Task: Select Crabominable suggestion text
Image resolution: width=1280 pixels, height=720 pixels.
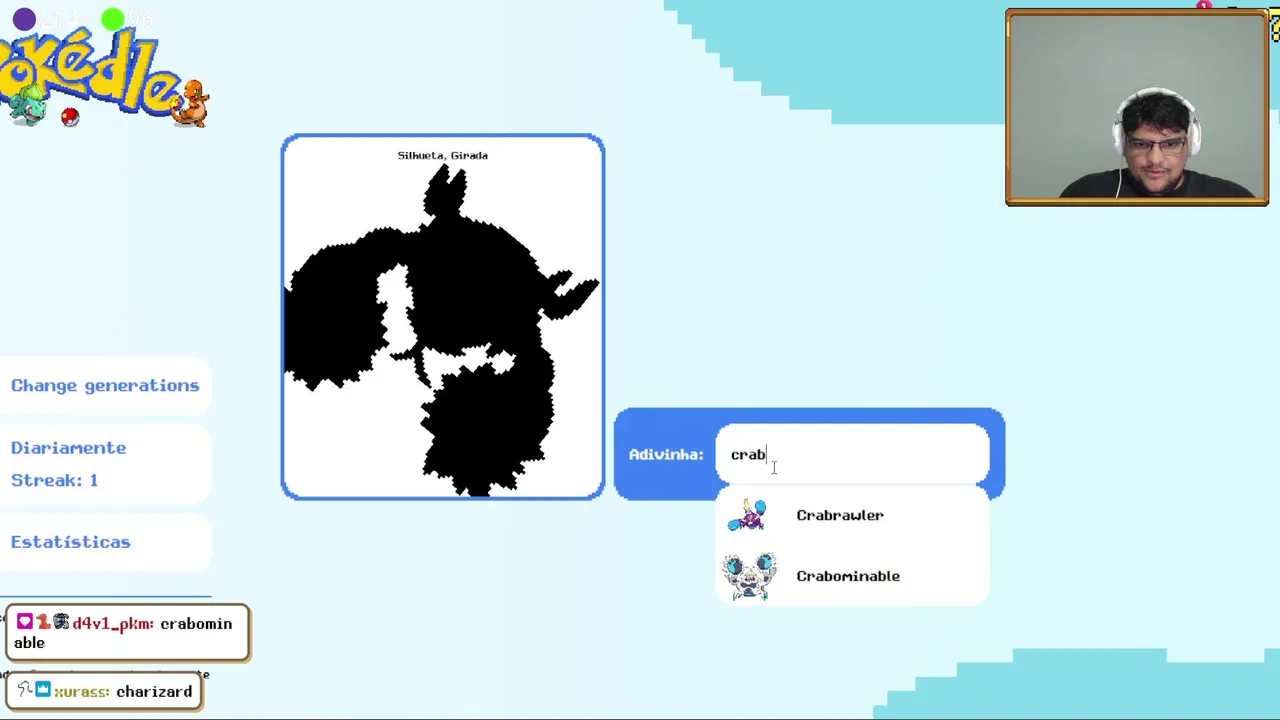Action: [x=848, y=576]
